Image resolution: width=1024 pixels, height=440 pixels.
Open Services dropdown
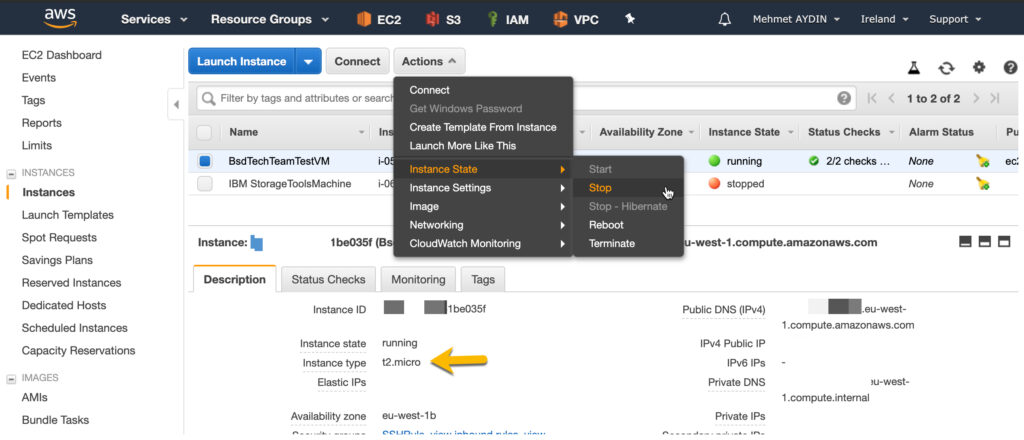point(154,20)
